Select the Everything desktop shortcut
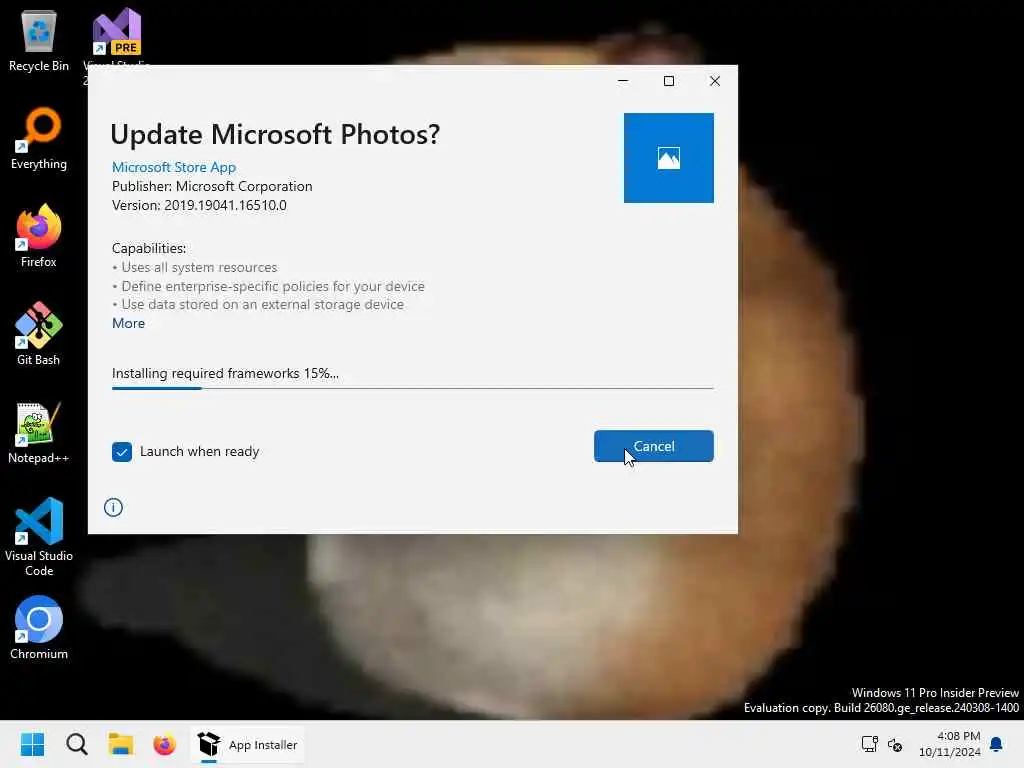 pos(39,138)
